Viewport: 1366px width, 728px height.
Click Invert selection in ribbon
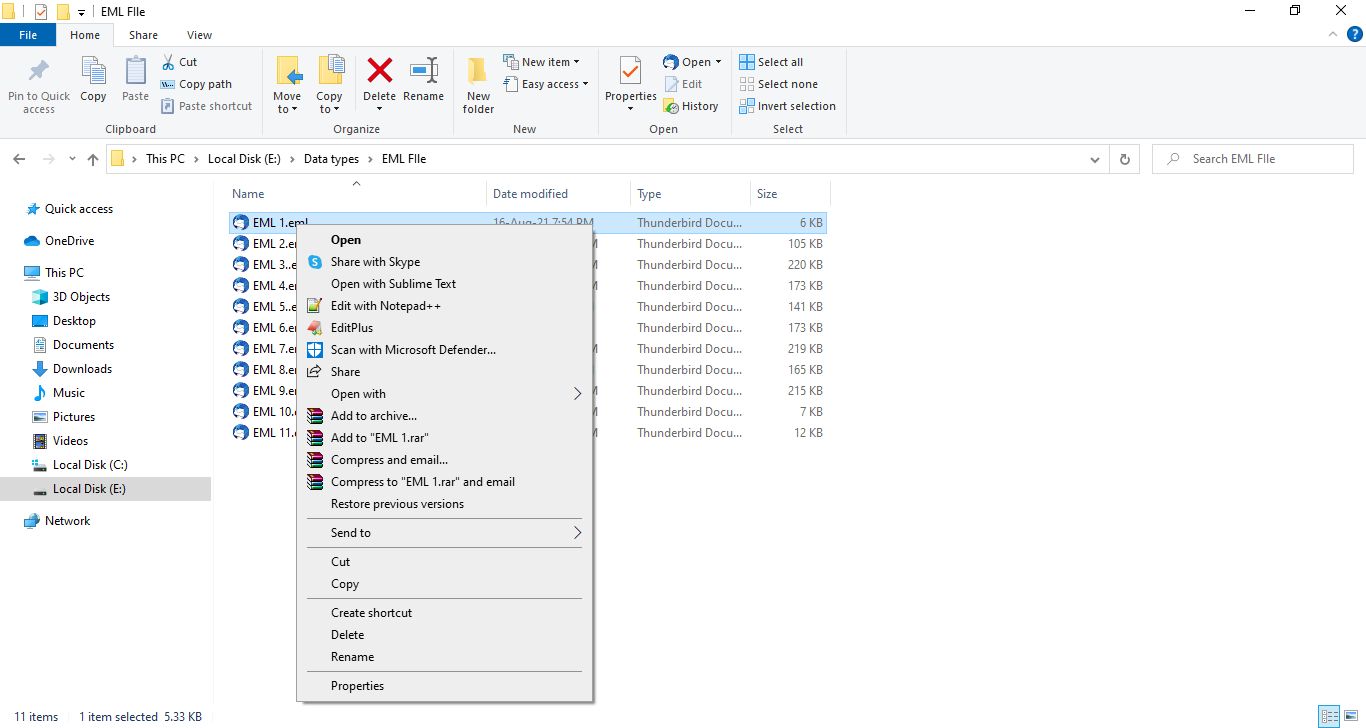[787, 106]
